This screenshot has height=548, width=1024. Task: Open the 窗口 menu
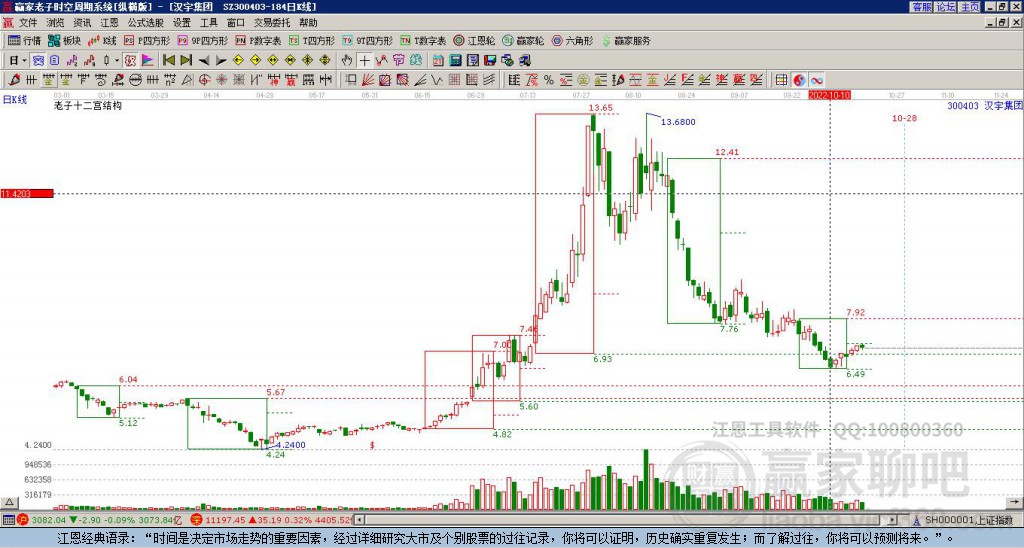tap(236, 23)
